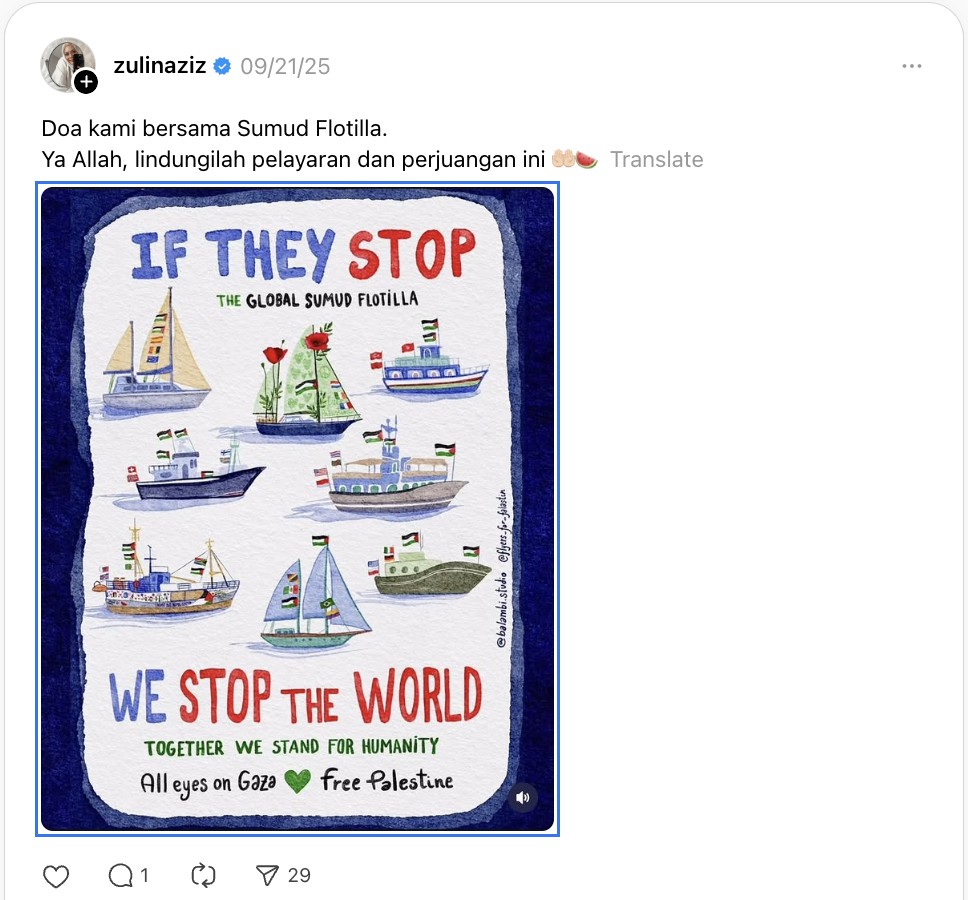Share the post with the paper plane icon

[267, 876]
